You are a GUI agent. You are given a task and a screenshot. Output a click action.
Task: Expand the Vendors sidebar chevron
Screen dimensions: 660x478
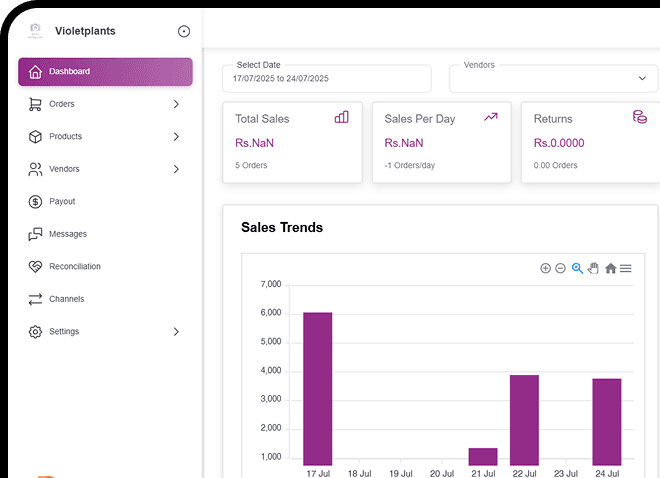[x=176, y=169]
